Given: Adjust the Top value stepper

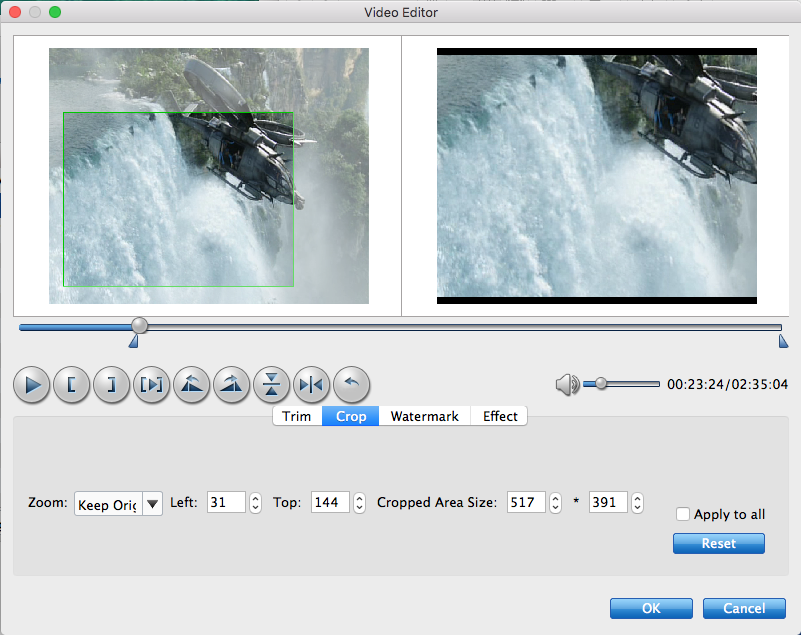Looking at the screenshot, I should coord(360,503).
